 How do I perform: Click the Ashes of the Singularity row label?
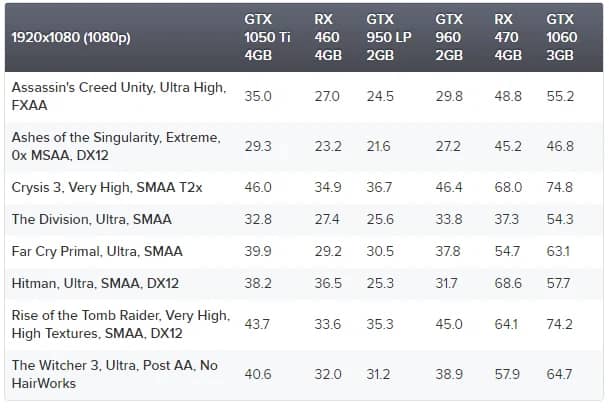point(116,146)
